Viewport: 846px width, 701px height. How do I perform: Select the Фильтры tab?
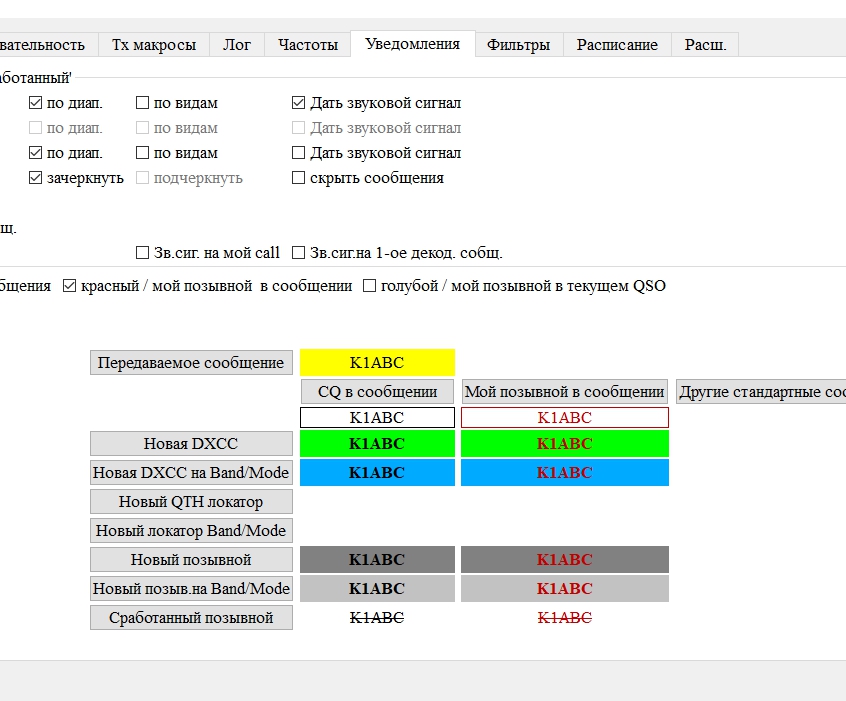pos(518,45)
